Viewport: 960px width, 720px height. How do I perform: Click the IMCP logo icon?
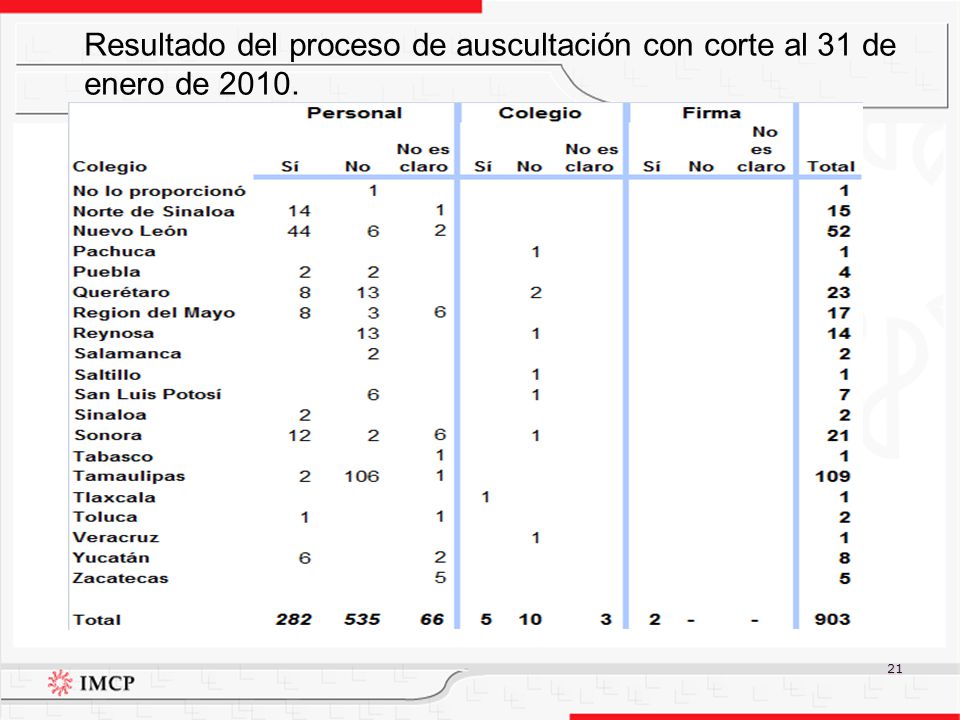click(x=60, y=683)
